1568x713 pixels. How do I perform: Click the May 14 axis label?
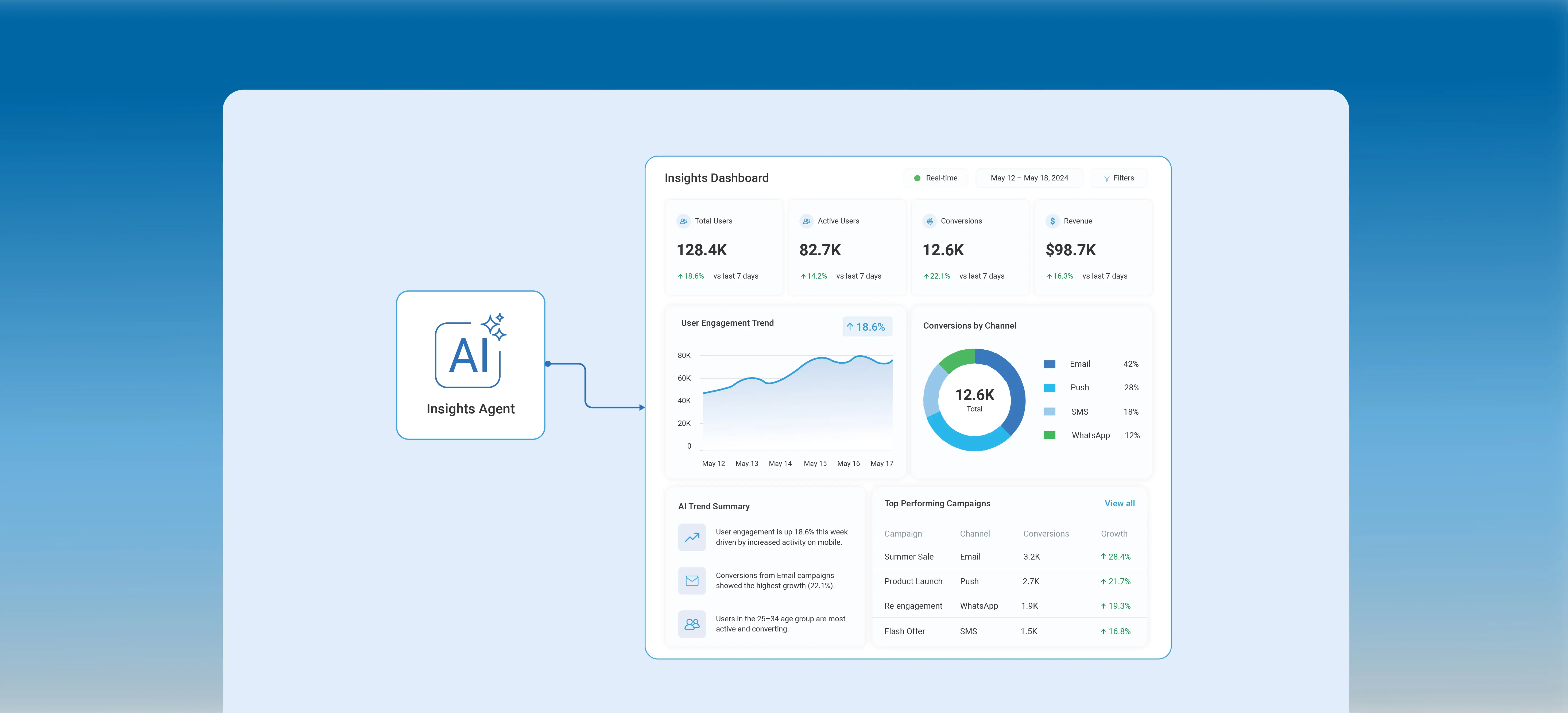click(780, 464)
